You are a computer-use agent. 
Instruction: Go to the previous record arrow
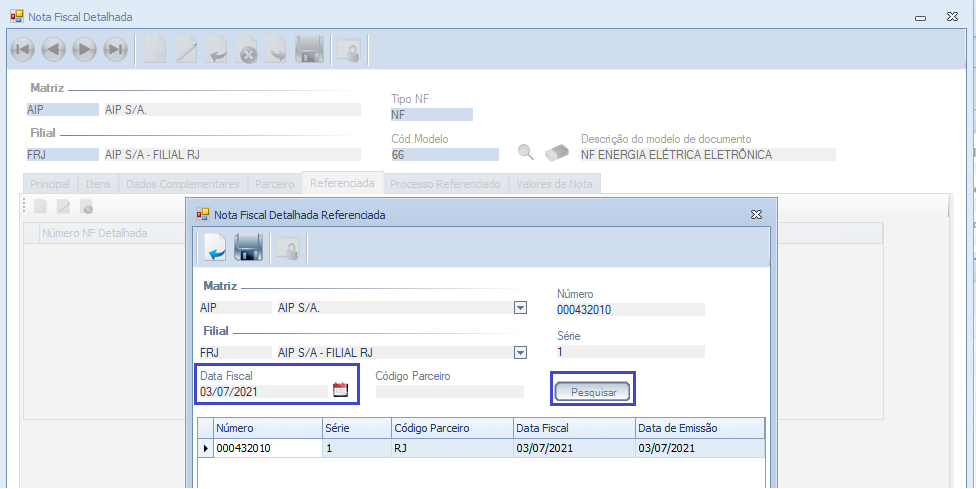[53, 49]
